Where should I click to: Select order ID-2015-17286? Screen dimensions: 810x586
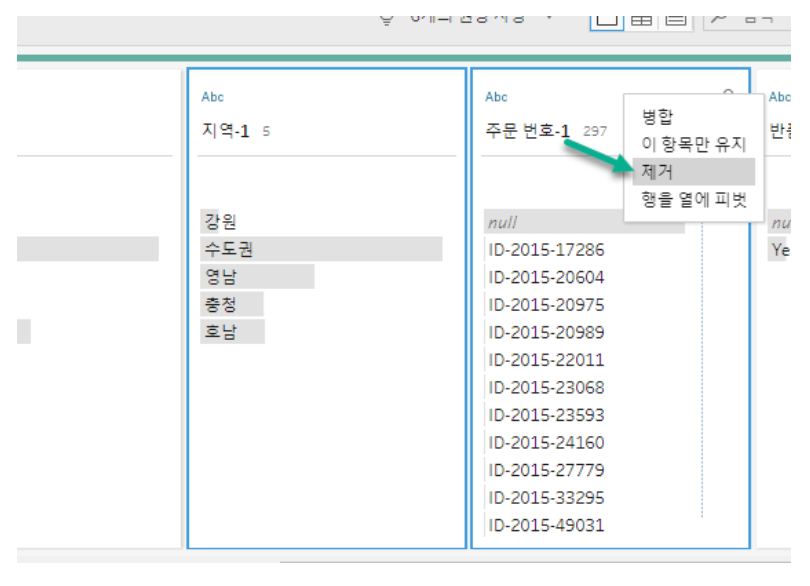coord(545,249)
